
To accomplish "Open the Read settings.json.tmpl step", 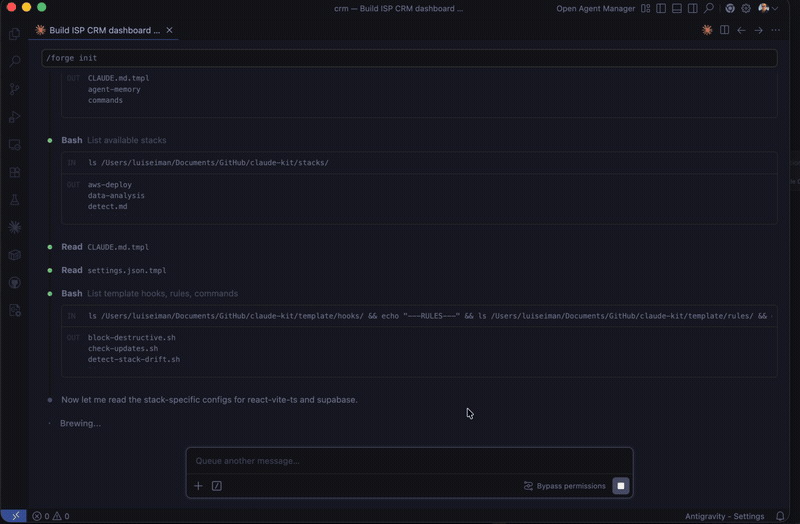I will (x=114, y=270).
